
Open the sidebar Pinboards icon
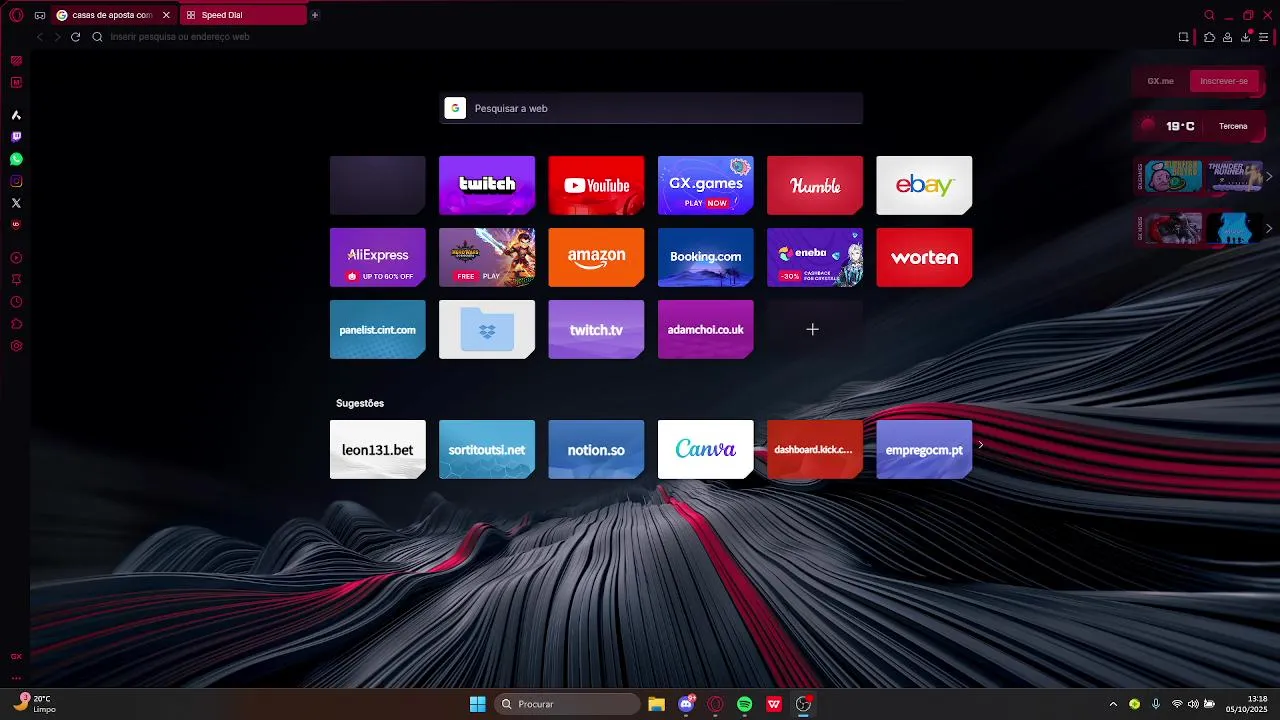click(16, 280)
